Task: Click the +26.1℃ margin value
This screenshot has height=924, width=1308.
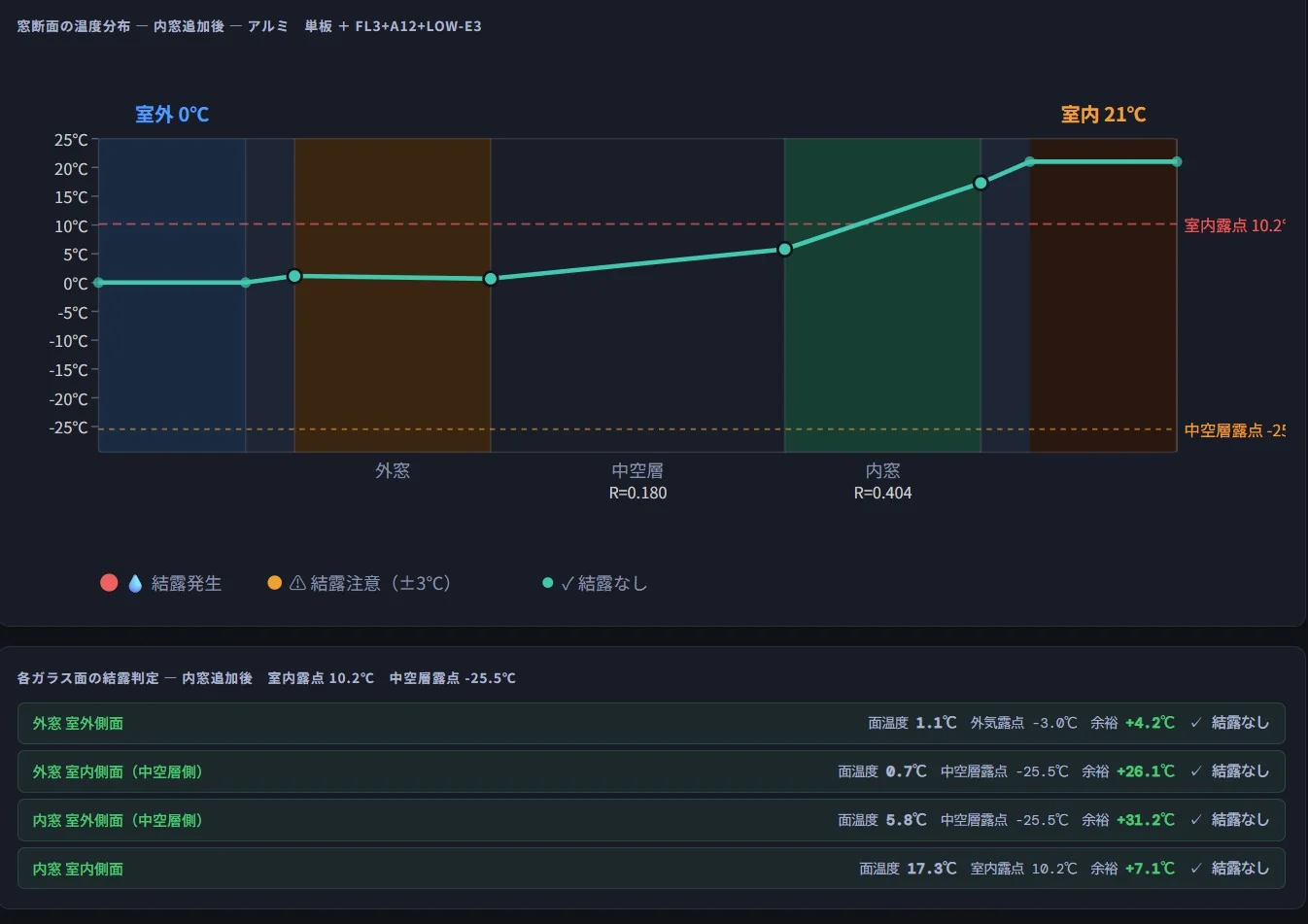Action: (1146, 771)
